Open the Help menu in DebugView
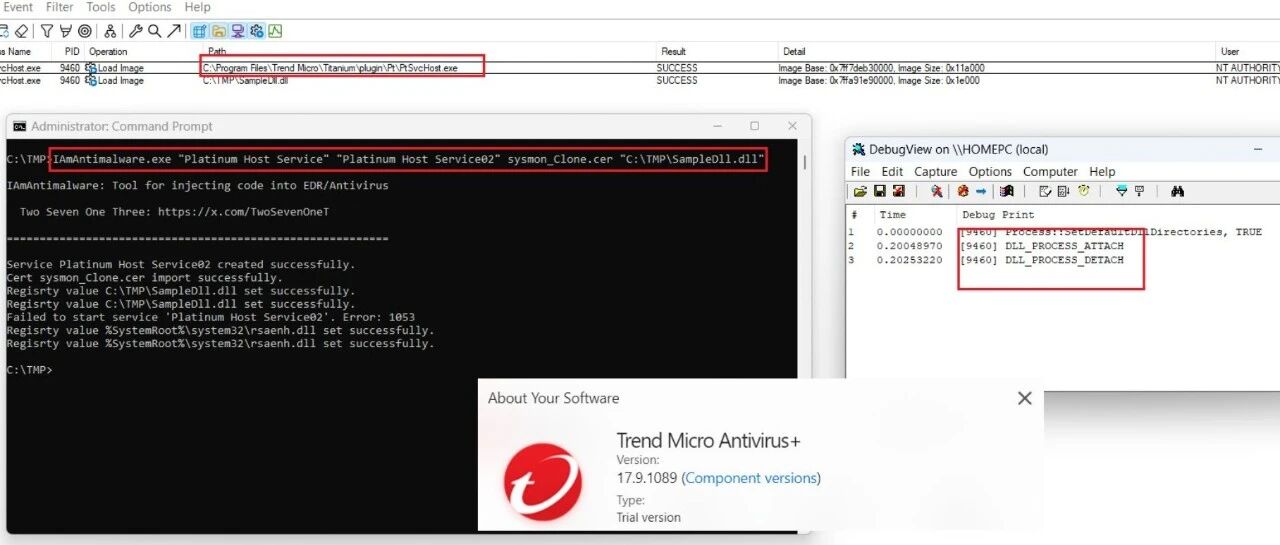 [x=1102, y=171]
